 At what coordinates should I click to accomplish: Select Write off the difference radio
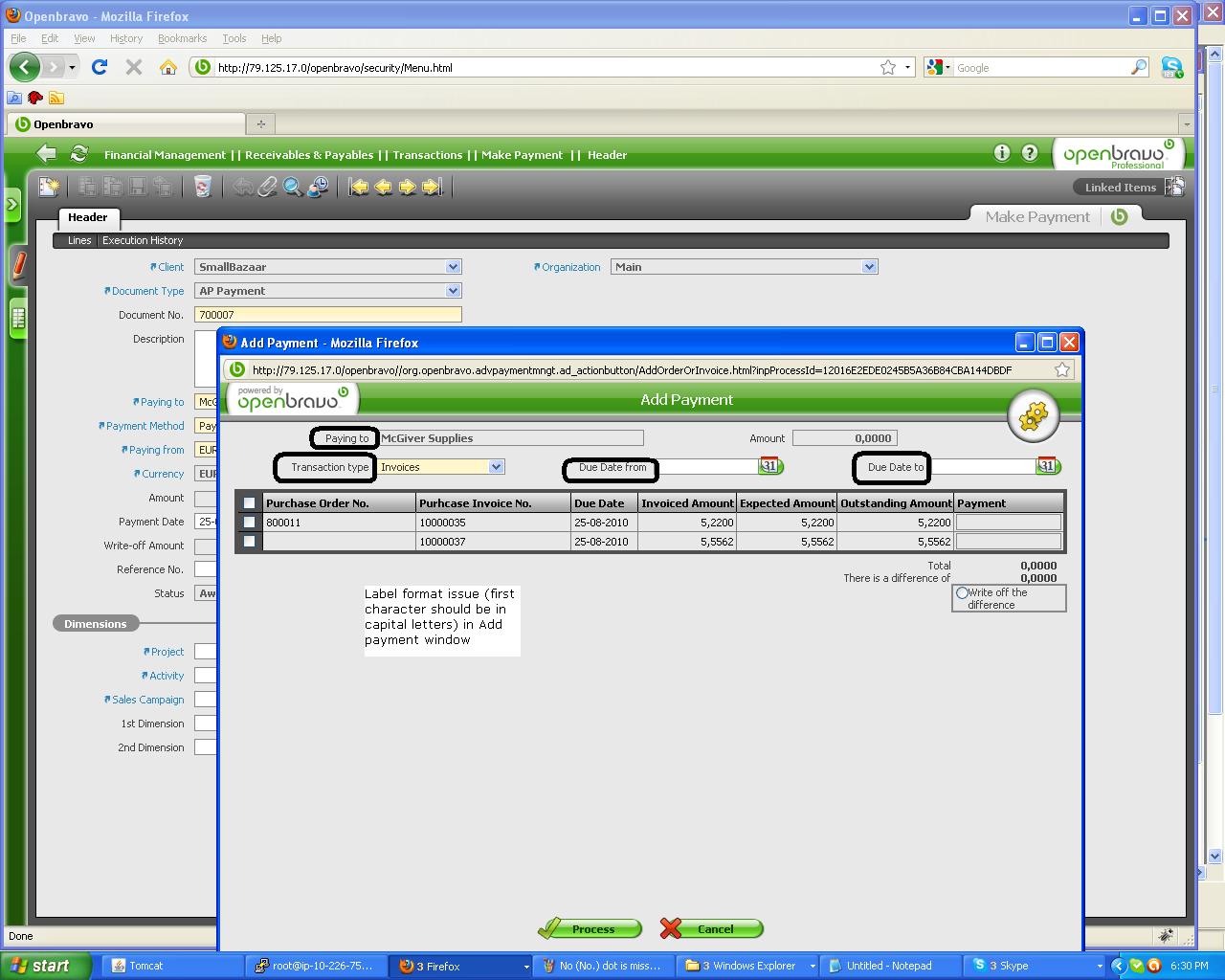point(962,593)
